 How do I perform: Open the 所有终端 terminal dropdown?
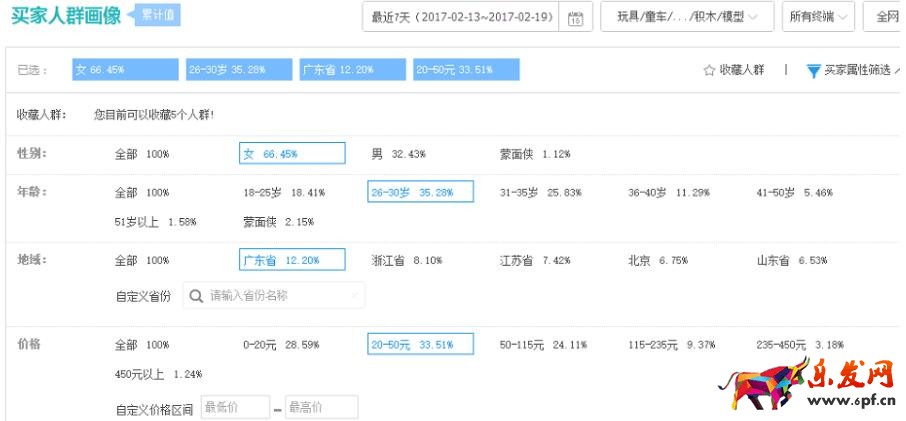click(816, 17)
